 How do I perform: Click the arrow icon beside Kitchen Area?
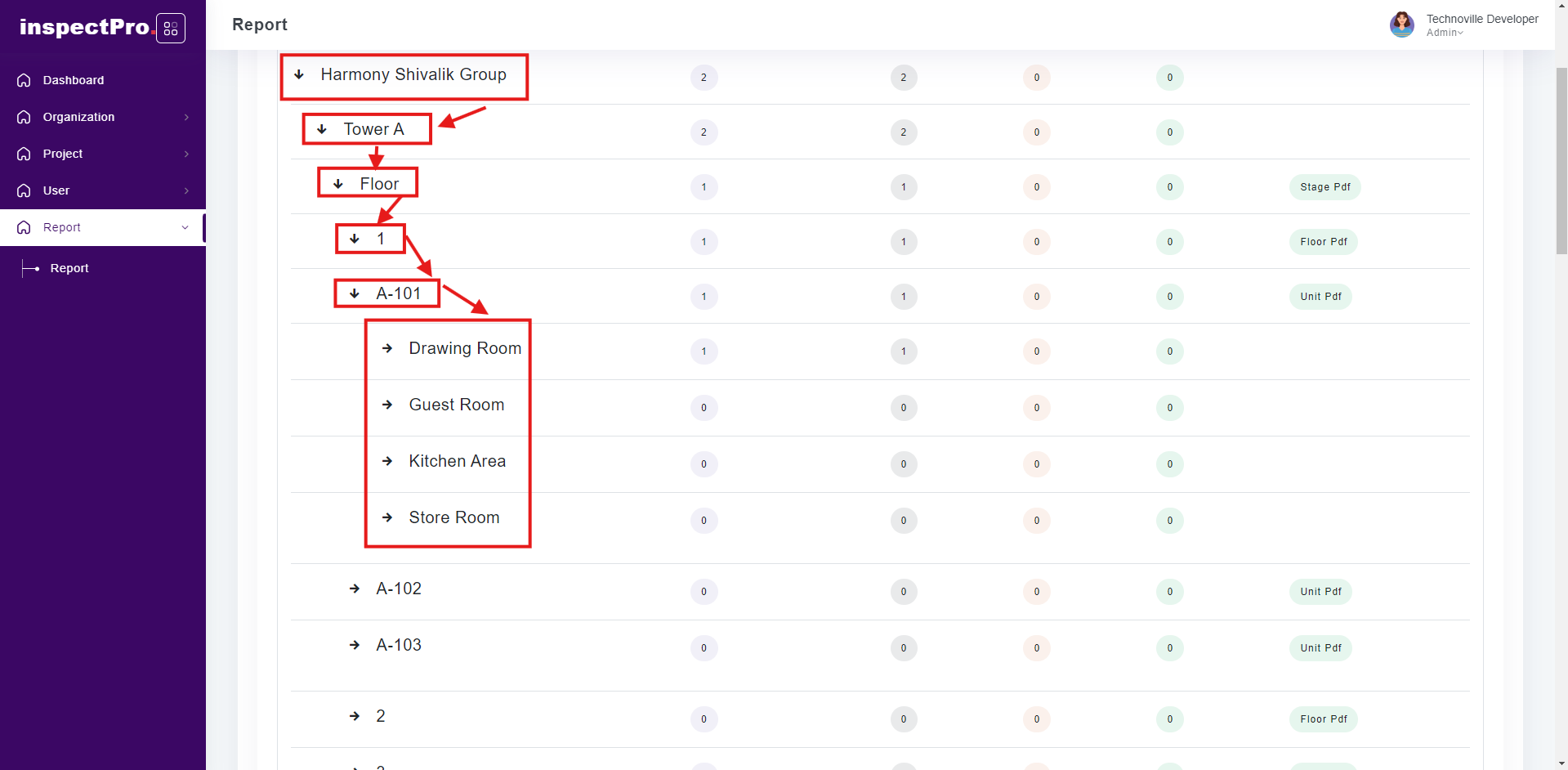point(387,461)
